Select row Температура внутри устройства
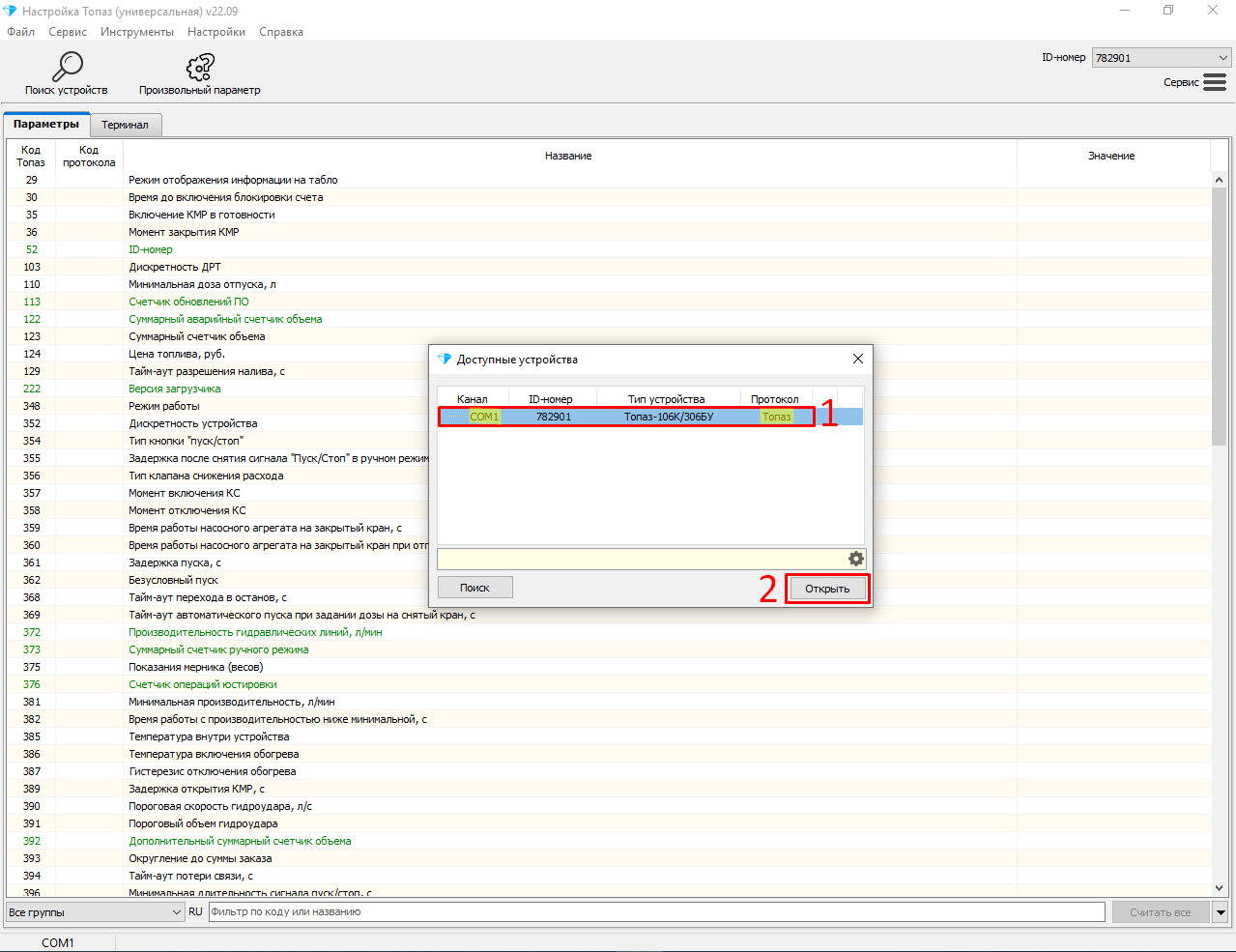 609,736
